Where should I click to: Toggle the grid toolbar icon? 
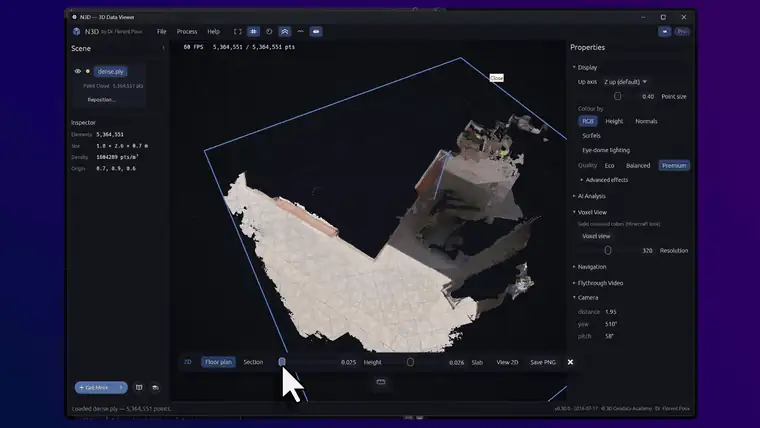(253, 32)
